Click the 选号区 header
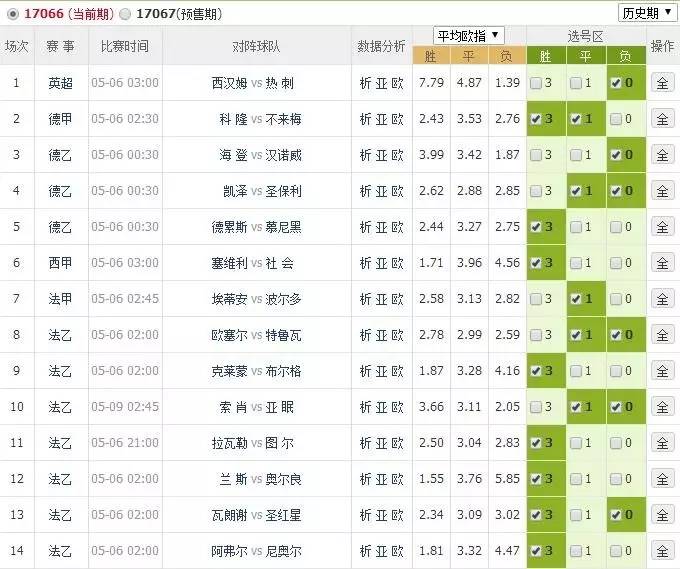The height and width of the screenshot is (569, 680). [585, 36]
